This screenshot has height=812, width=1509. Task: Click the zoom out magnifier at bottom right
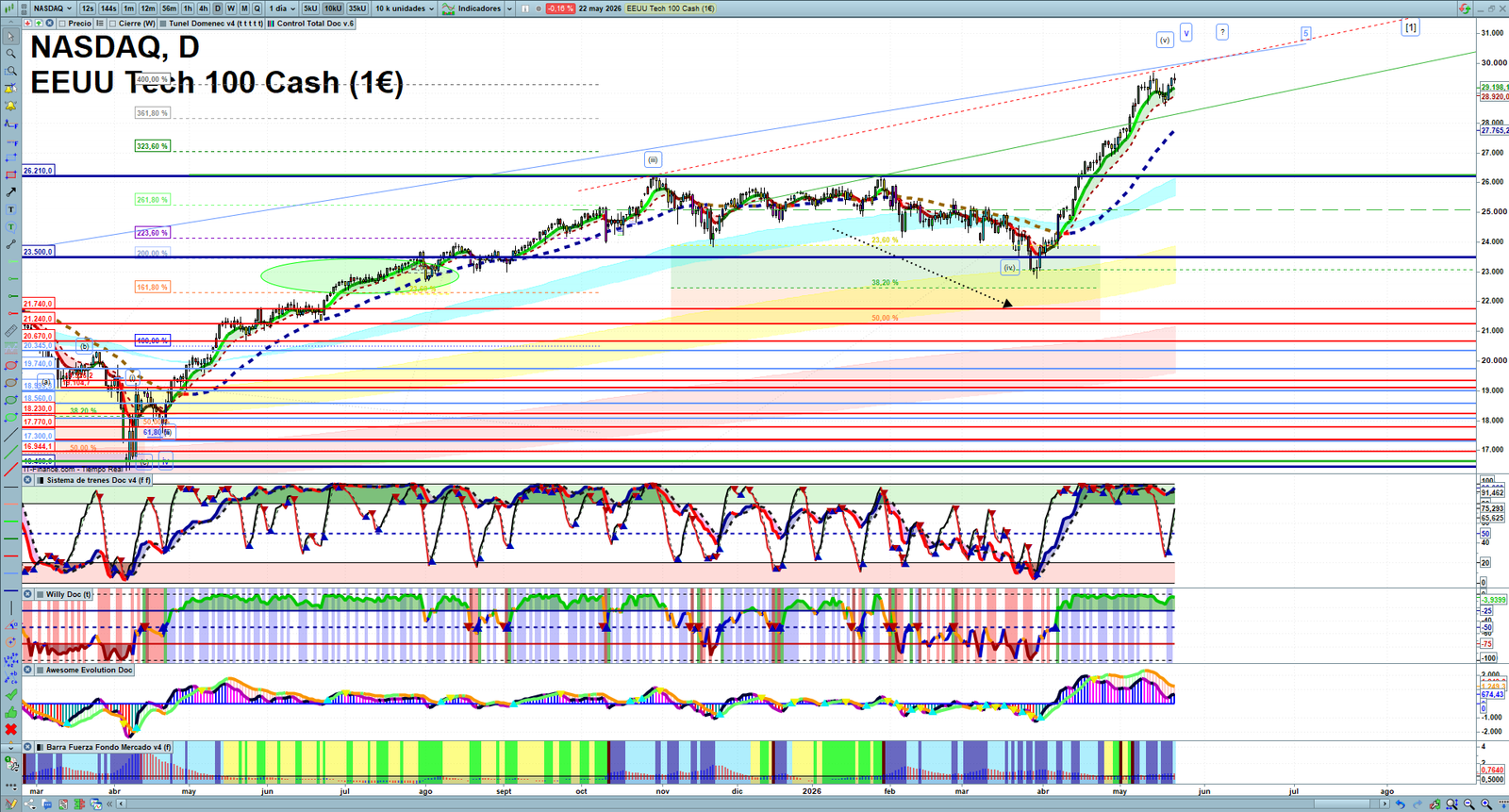1468,804
